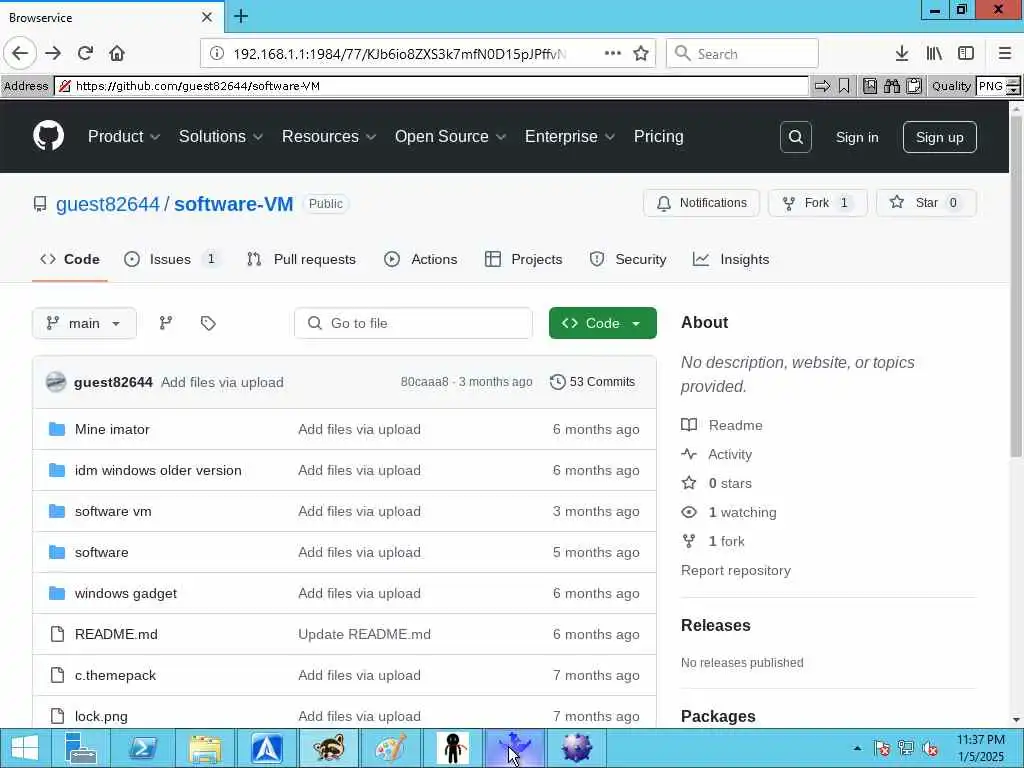Expand the Solutions menu
Viewport: 1024px width, 768px height.
point(221,136)
